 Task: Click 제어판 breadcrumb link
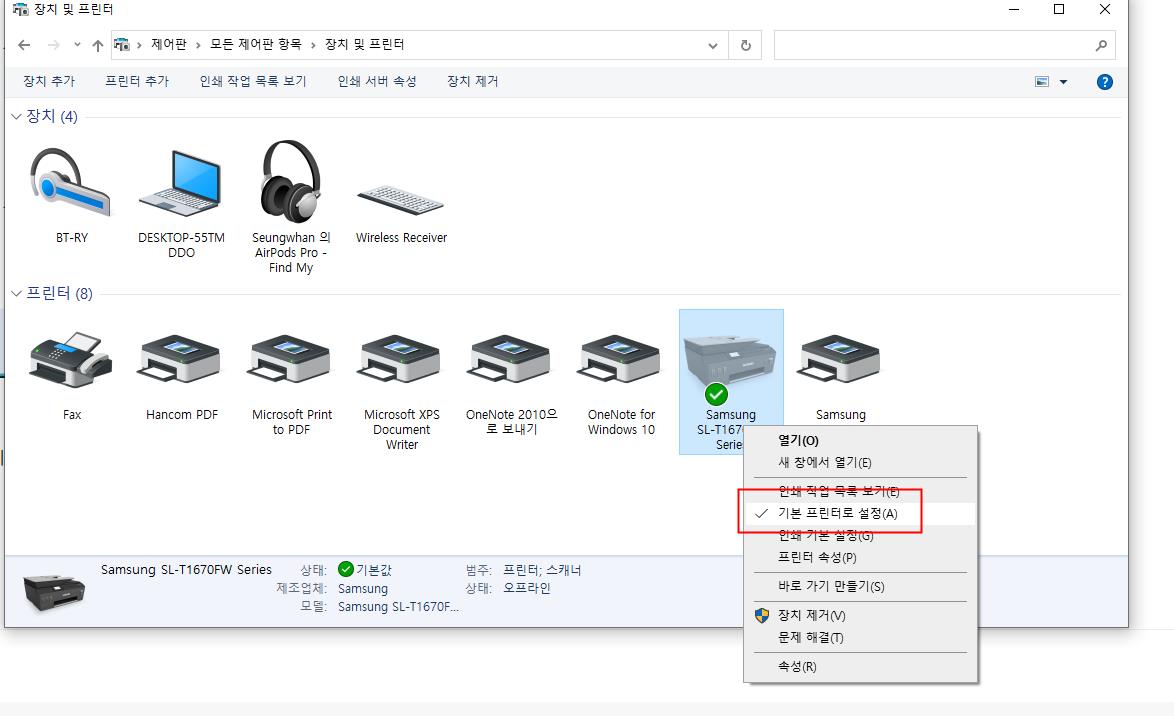[168, 44]
